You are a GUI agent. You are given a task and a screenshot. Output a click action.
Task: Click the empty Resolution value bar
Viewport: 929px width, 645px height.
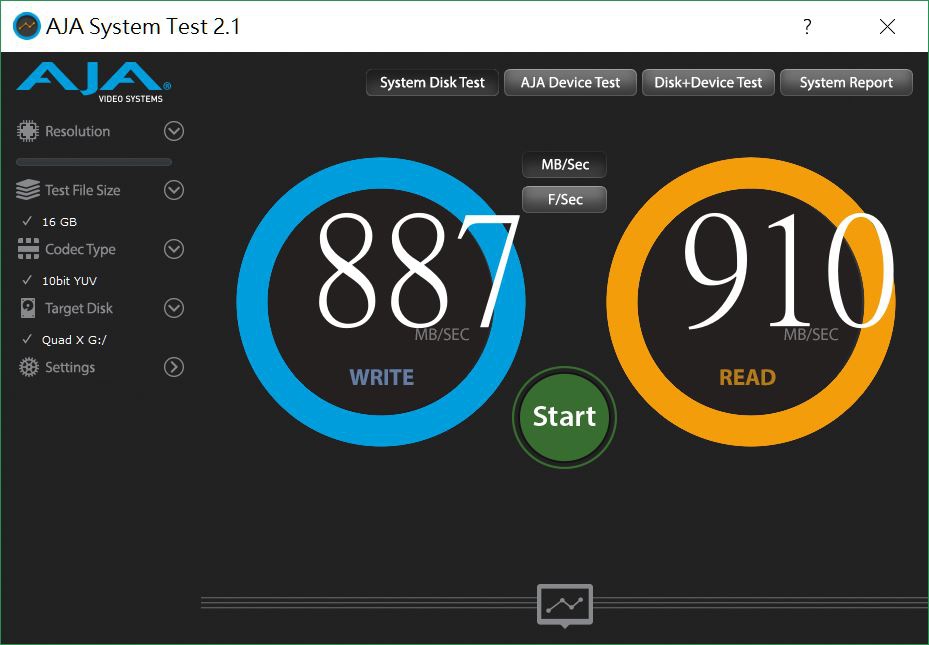[94, 162]
